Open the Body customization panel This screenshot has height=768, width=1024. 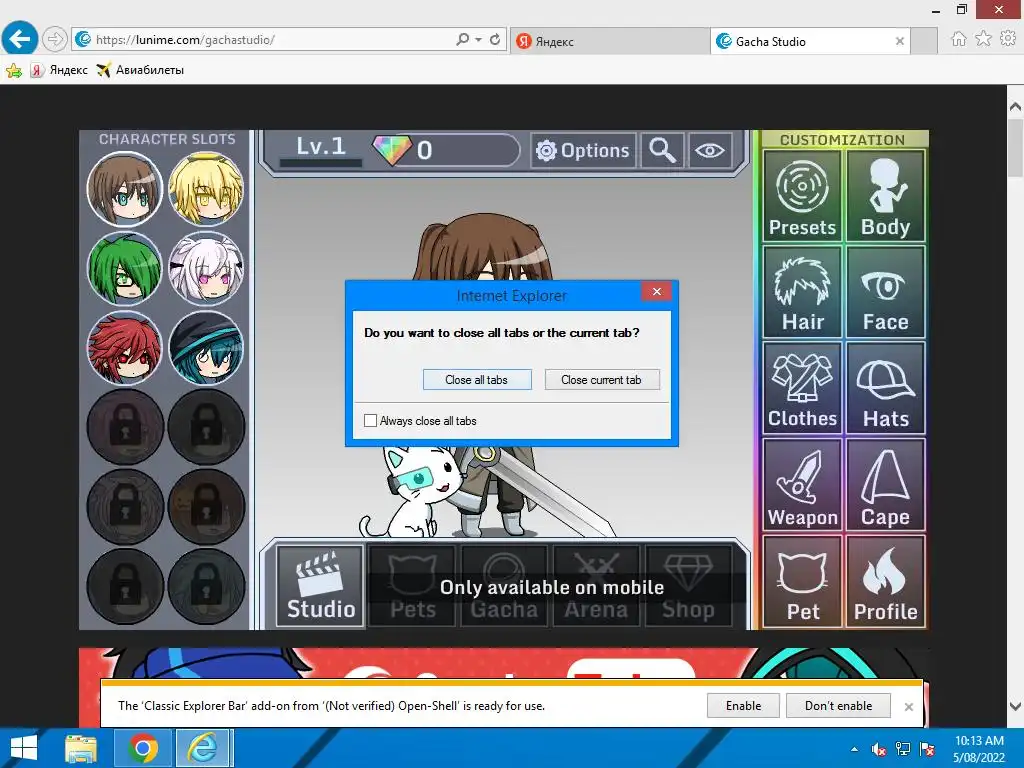click(x=886, y=197)
